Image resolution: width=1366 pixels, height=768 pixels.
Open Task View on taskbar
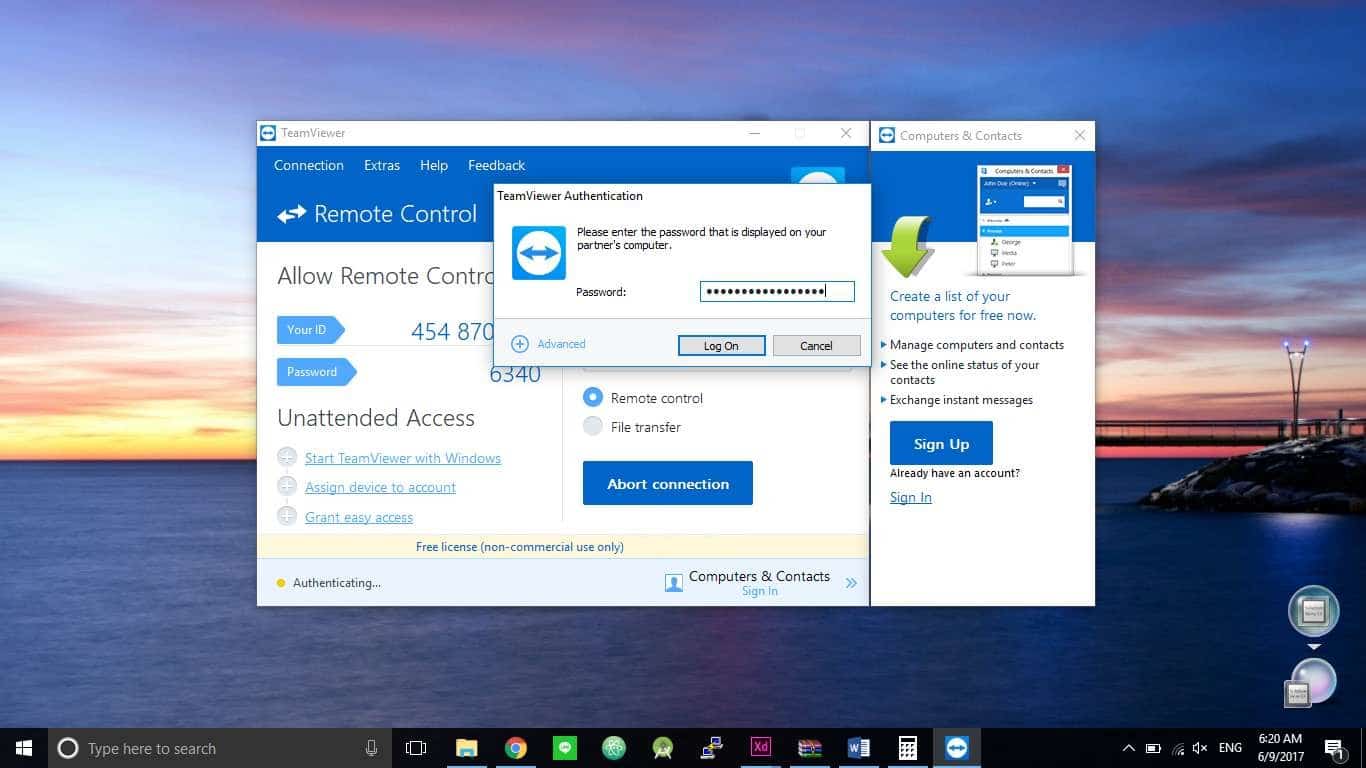(x=416, y=748)
